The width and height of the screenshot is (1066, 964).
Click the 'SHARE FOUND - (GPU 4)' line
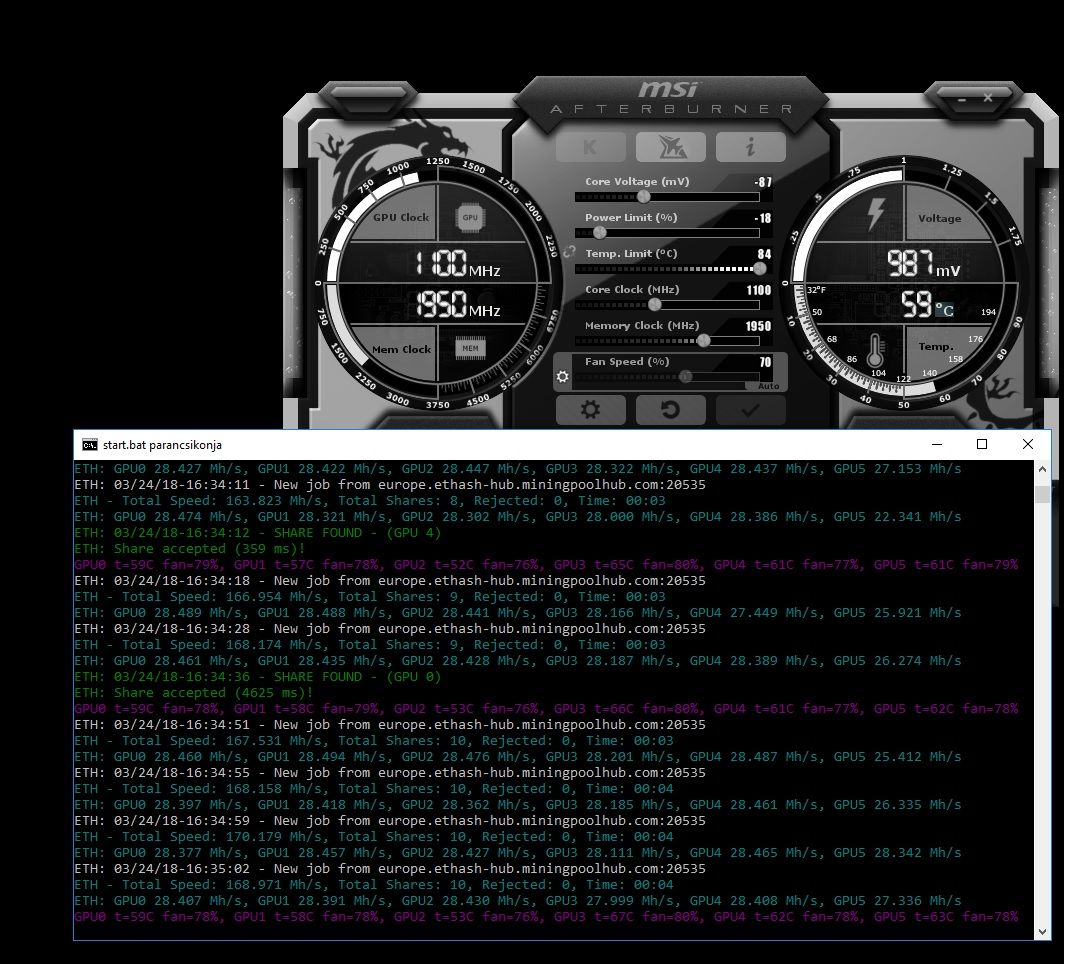coord(258,533)
